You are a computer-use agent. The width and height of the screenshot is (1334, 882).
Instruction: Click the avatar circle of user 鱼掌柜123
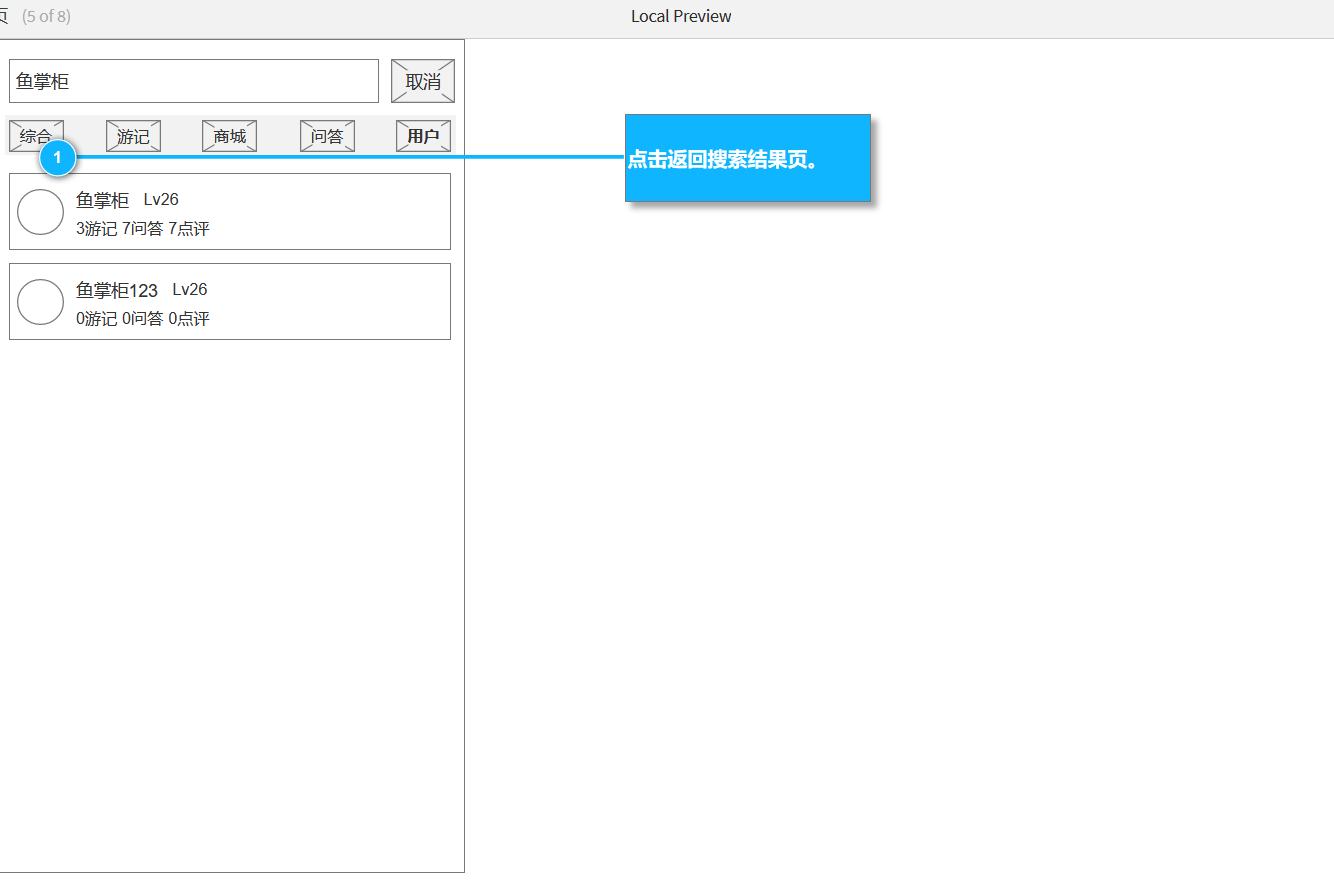tap(41, 302)
